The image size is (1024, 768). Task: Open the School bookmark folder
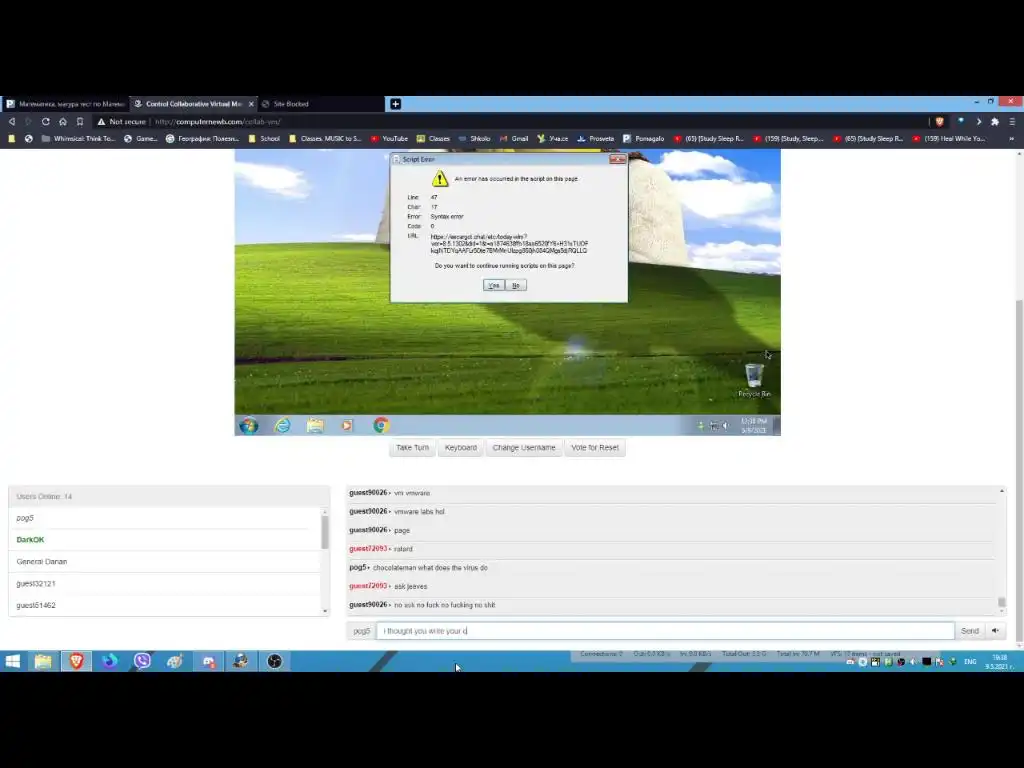[264, 138]
